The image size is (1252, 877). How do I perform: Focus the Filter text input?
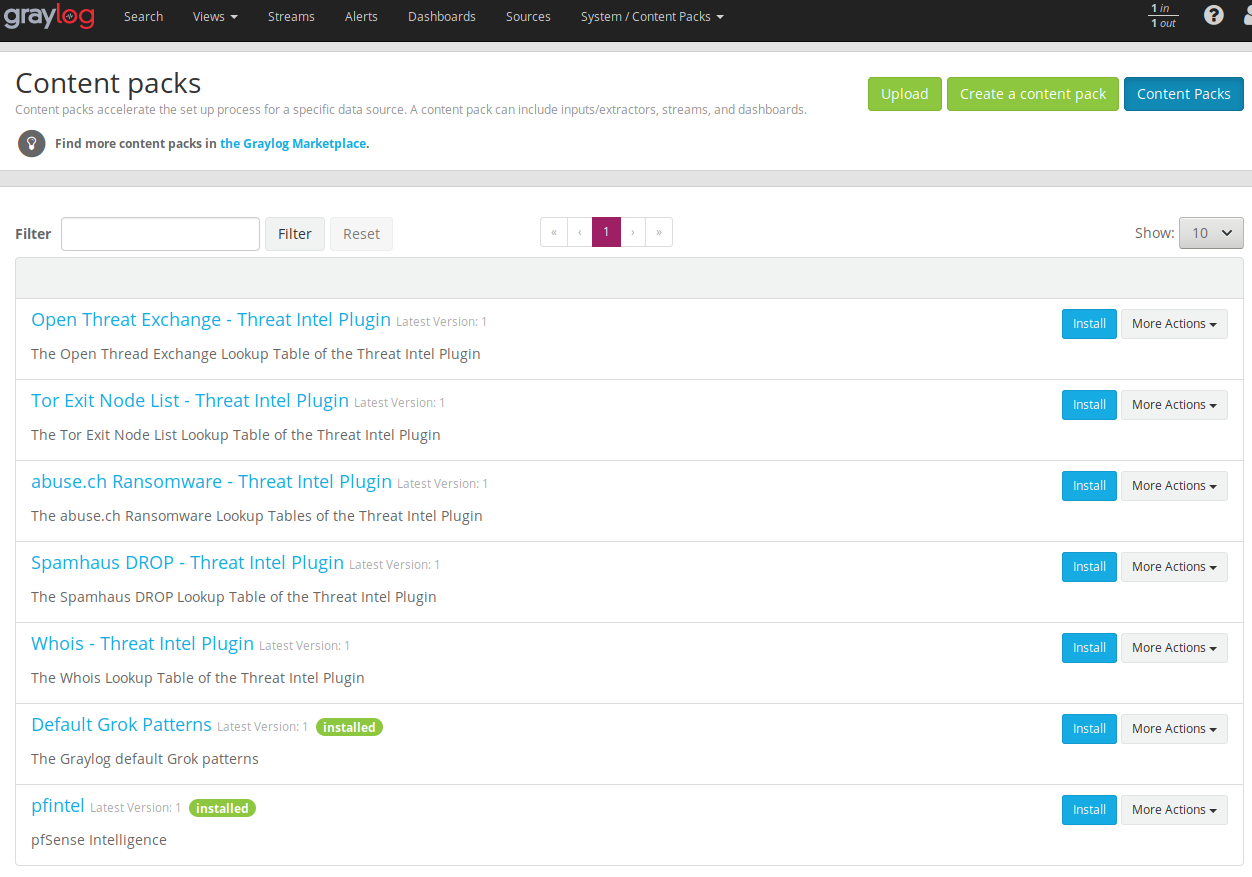[x=160, y=234]
